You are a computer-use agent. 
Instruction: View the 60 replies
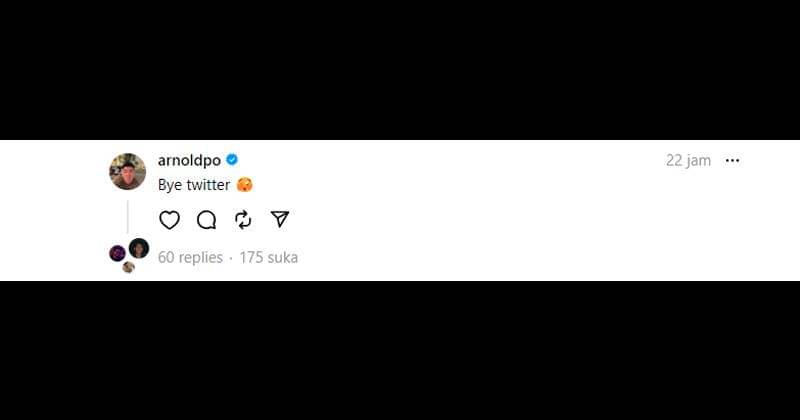[x=190, y=257]
